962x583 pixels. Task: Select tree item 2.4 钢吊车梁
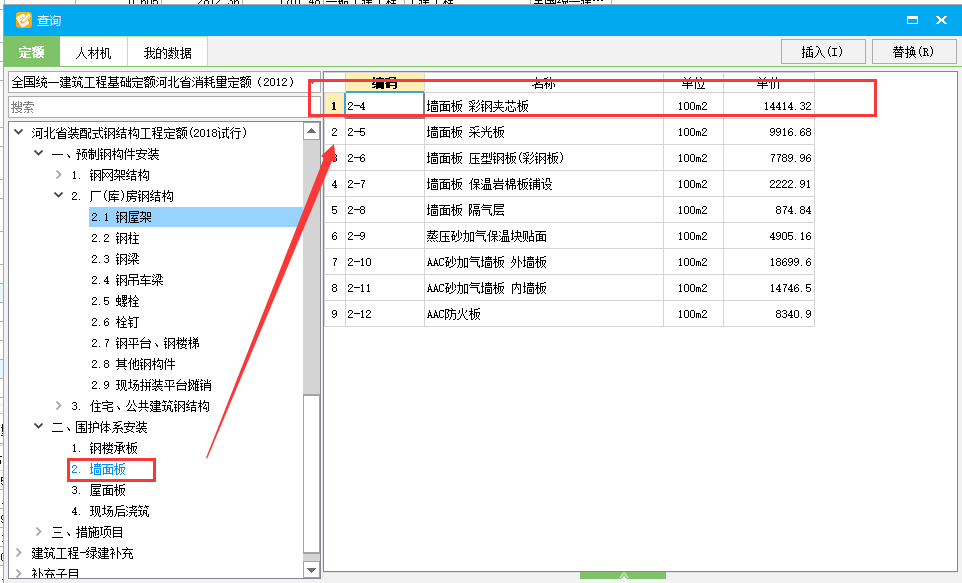[127, 280]
